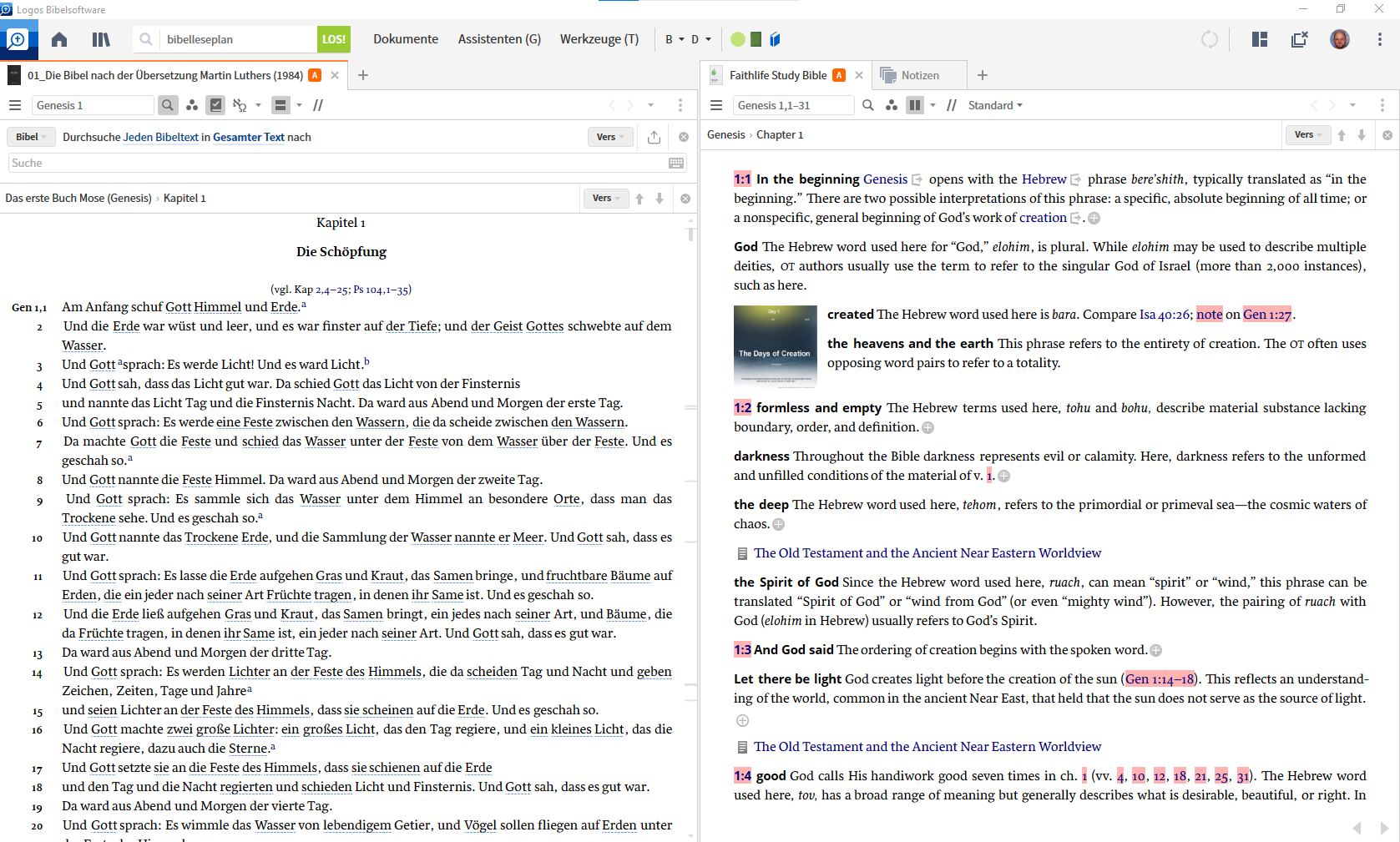Jump to previous Vers in Faithlife Study Bible
This screenshot has height=842, width=1400.
[1342, 135]
